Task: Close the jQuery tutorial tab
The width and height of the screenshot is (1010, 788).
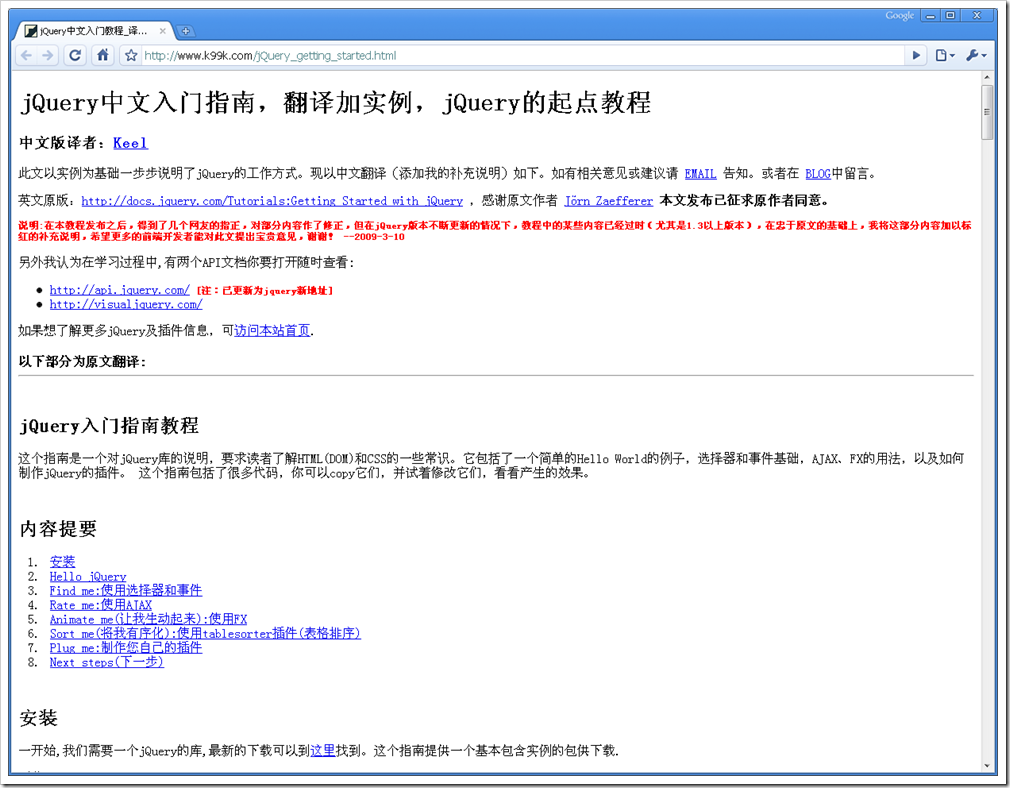Action: tap(162, 31)
